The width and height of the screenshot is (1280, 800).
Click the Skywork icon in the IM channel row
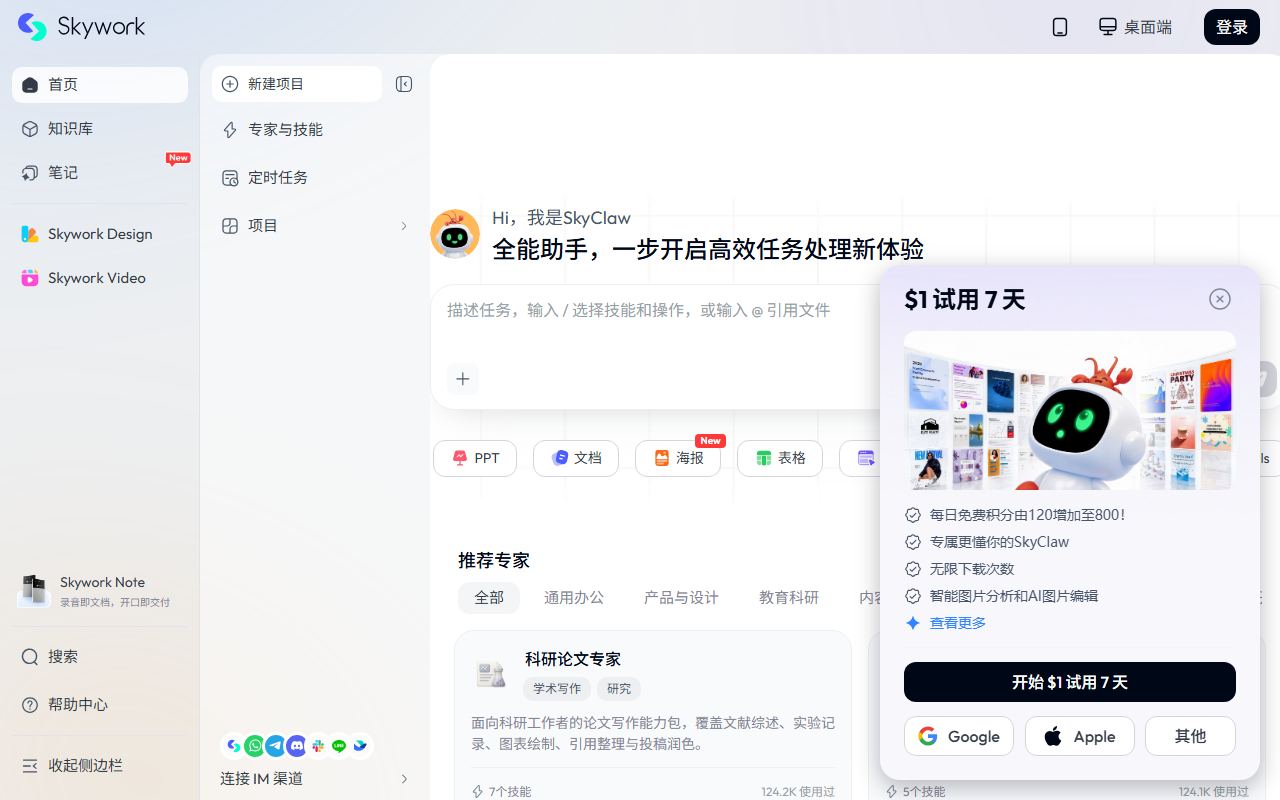233,746
